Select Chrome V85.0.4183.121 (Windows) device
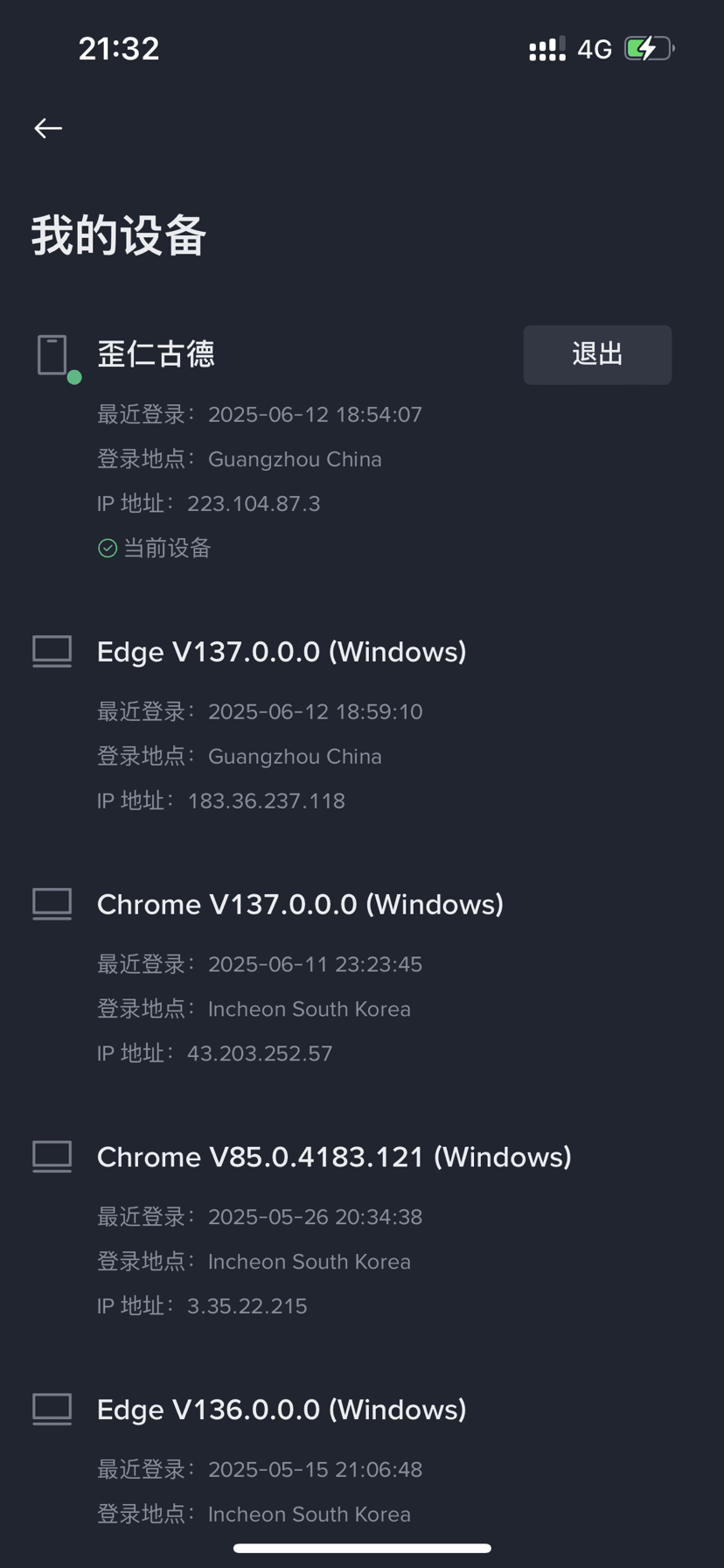Screen dimensions: 724x1568 (x=334, y=1157)
